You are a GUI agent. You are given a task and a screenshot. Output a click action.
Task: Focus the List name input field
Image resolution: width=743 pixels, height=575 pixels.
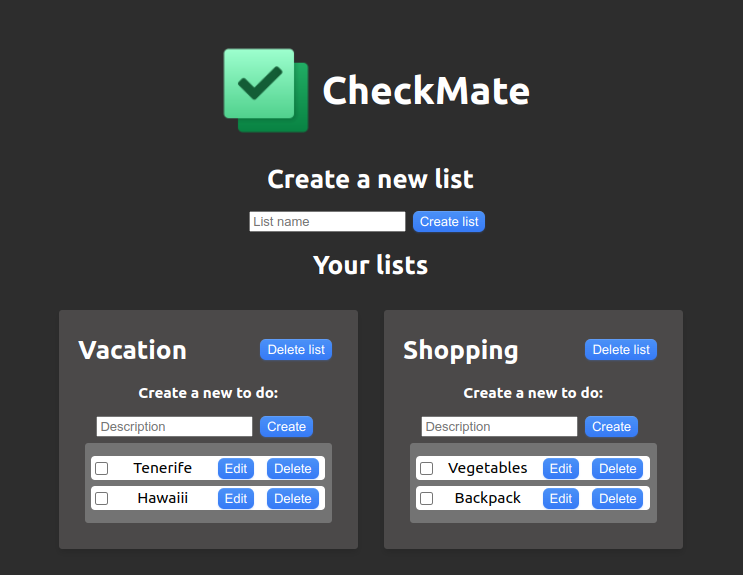[x=327, y=221]
